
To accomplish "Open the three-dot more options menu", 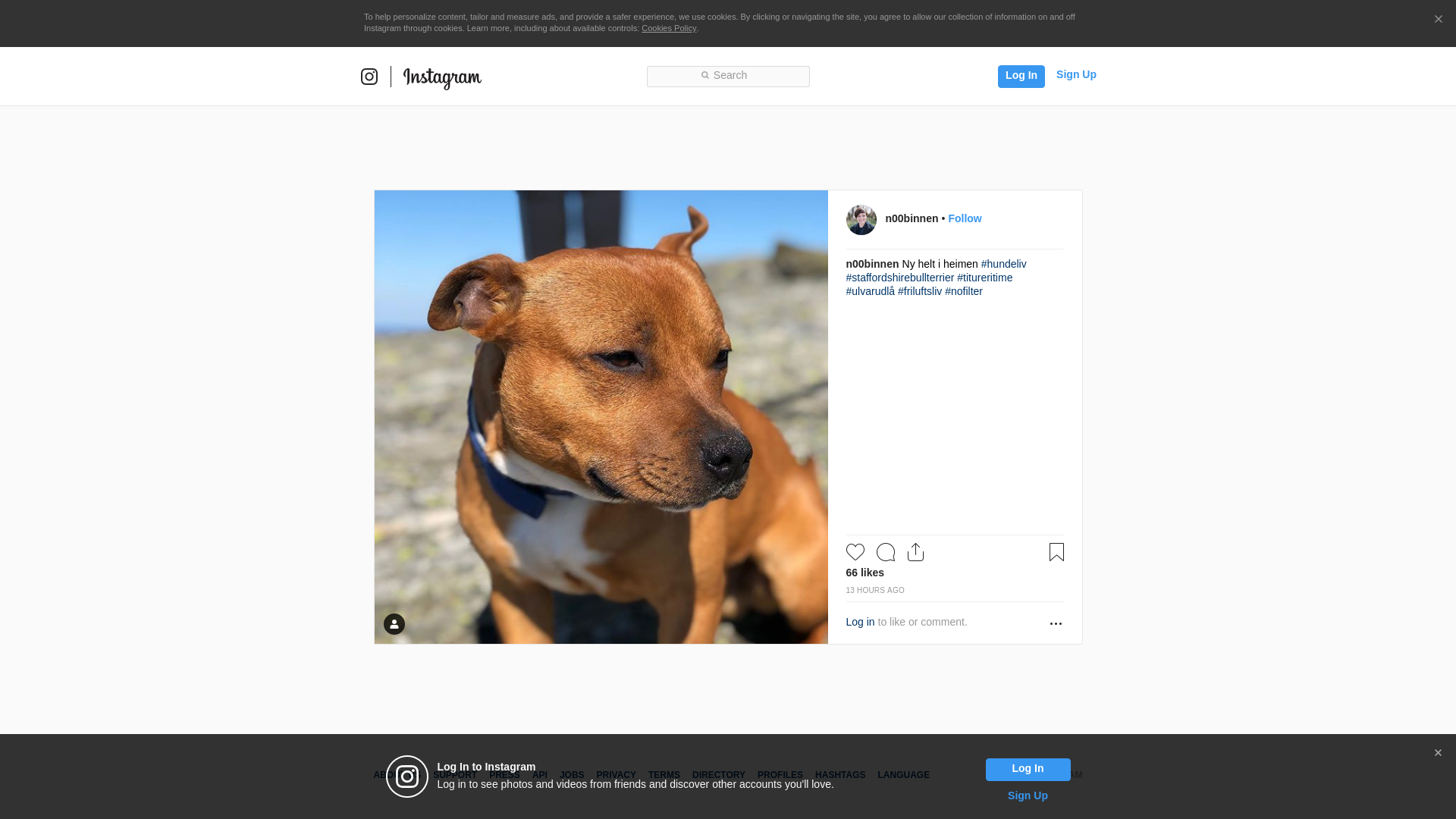I will (x=1056, y=623).
